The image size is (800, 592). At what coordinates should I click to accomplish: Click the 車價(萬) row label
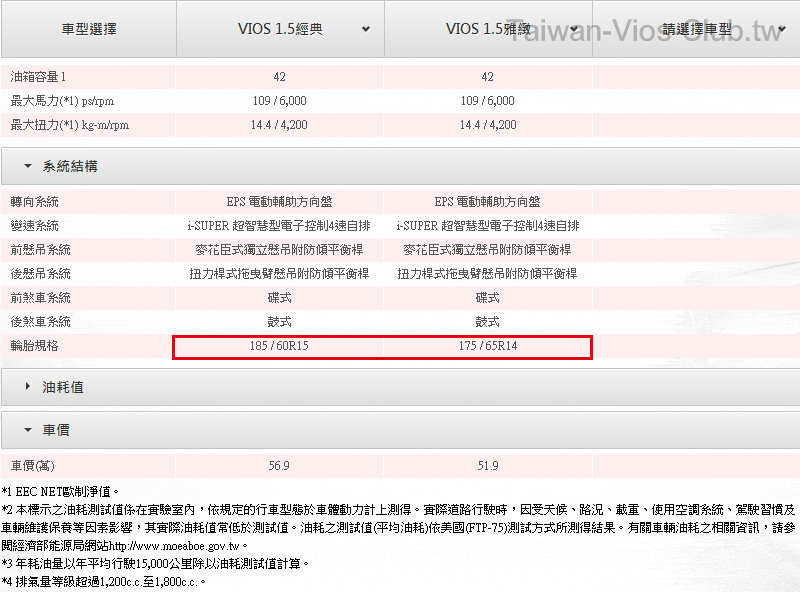click(33, 466)
